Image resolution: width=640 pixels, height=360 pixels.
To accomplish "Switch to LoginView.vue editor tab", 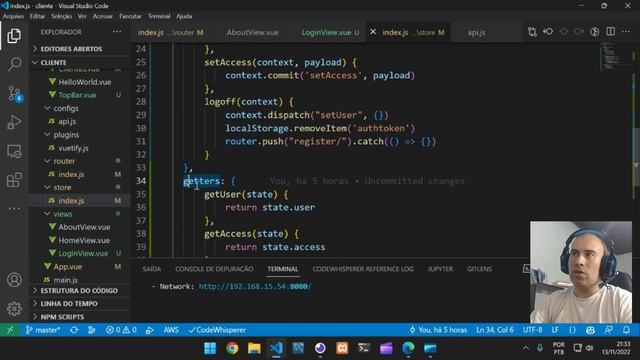I will pyautogui.click(x=327, y=32).
